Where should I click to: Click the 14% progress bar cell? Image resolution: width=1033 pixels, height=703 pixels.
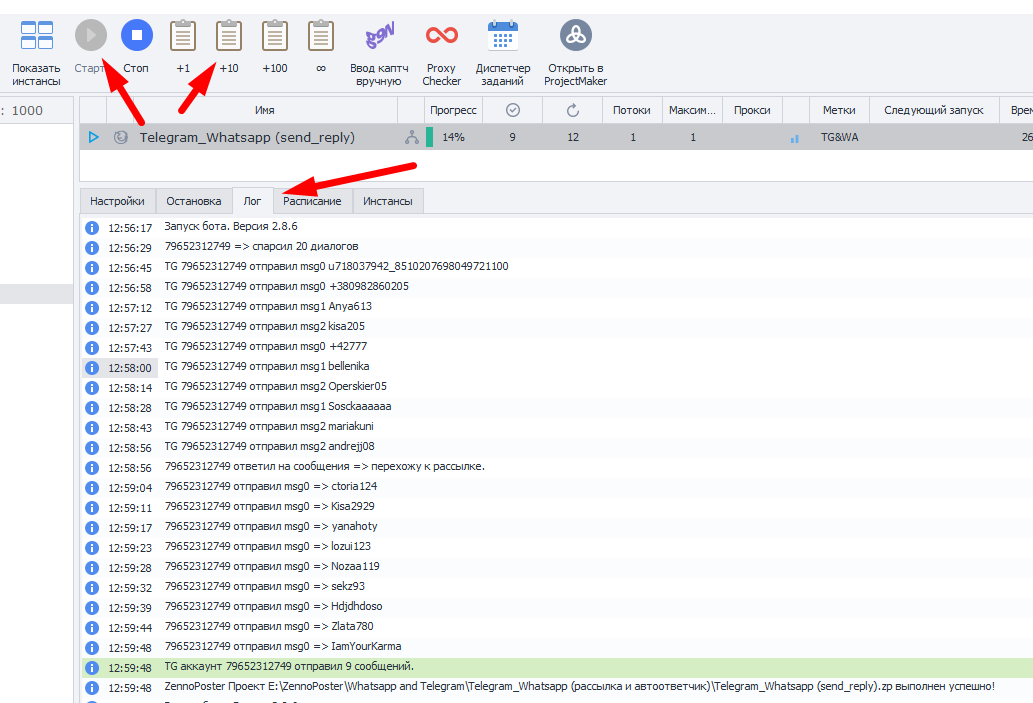pos(453,137)
